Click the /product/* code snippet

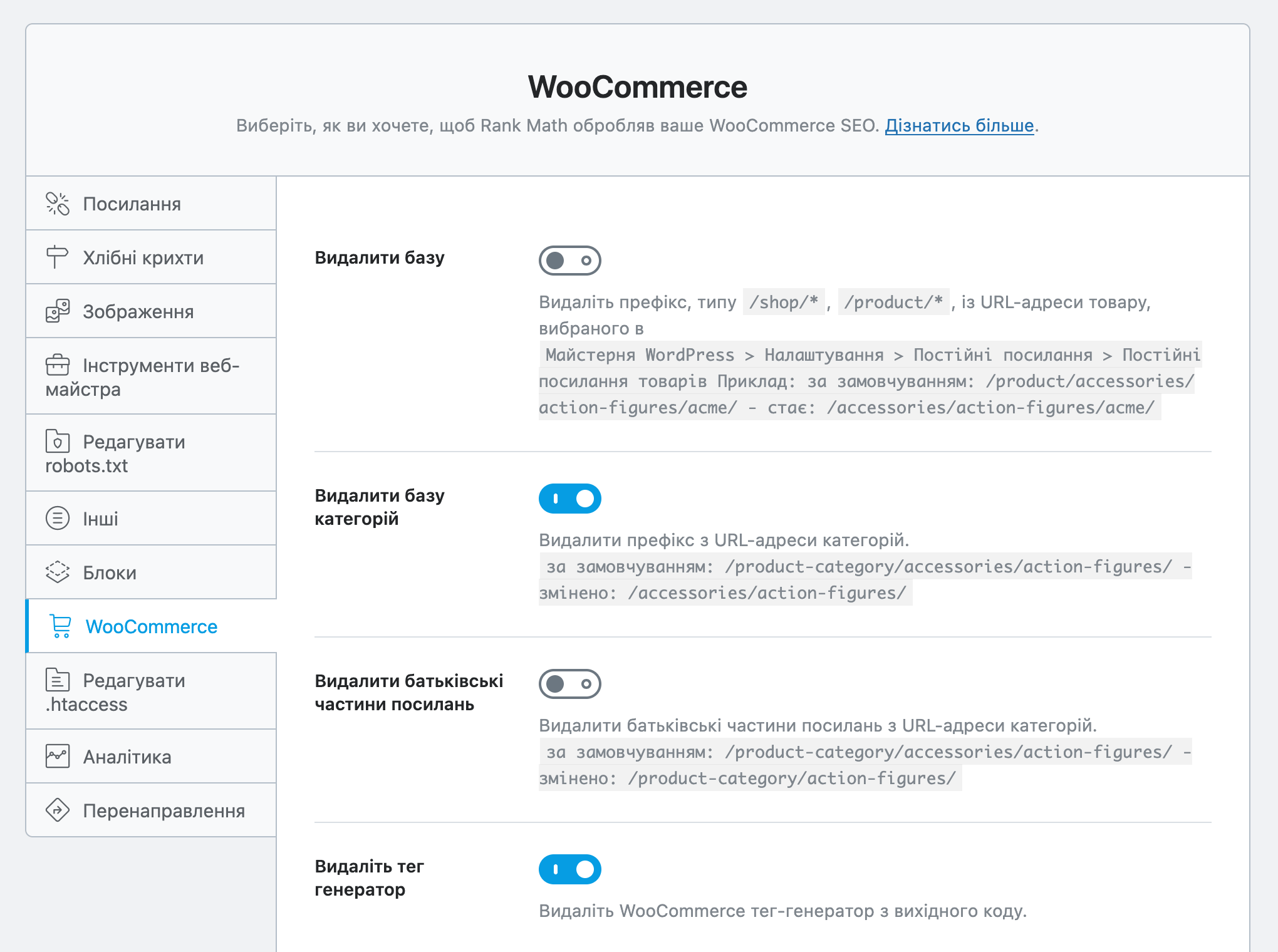(893, 302)
